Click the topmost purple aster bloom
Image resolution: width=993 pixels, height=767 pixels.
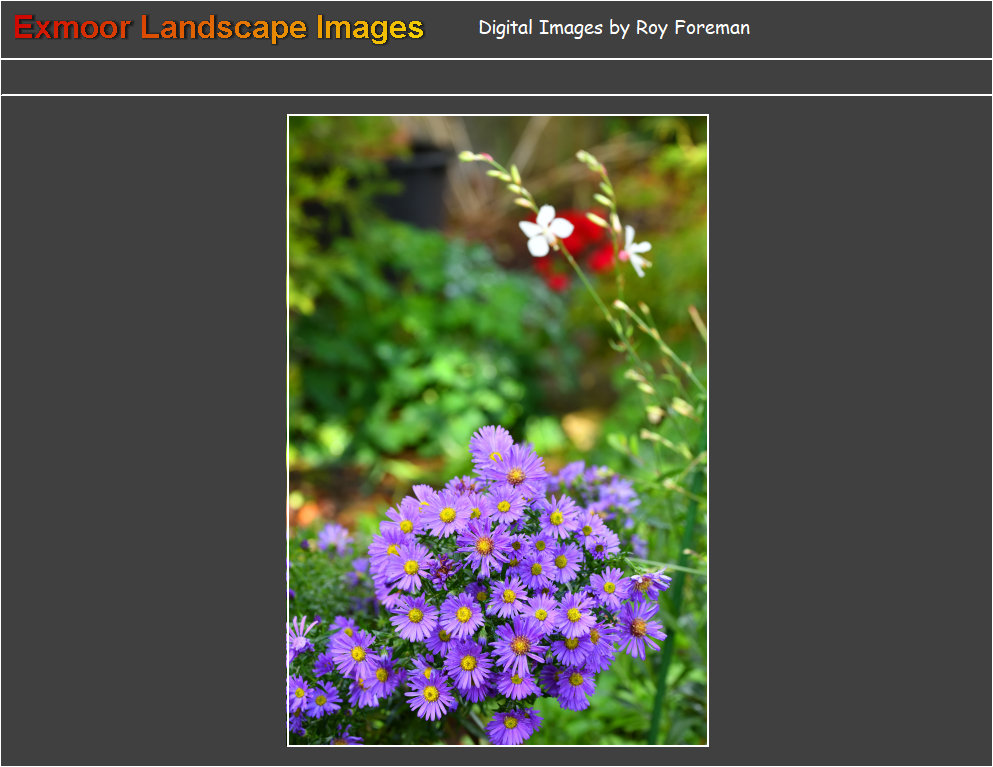[x=492, y=445]
